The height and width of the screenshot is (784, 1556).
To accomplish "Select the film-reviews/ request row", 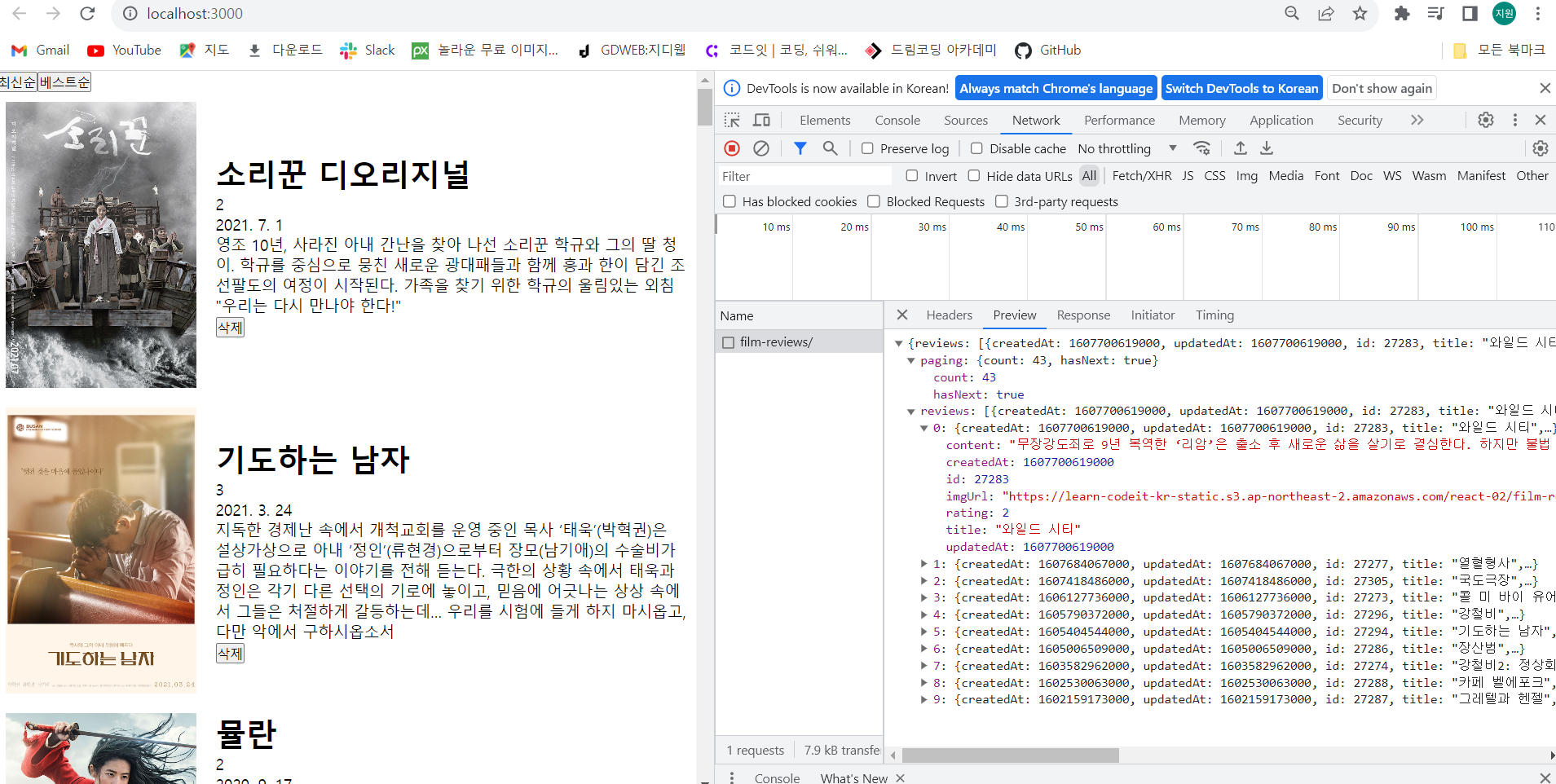I will (x=799, y=342).
